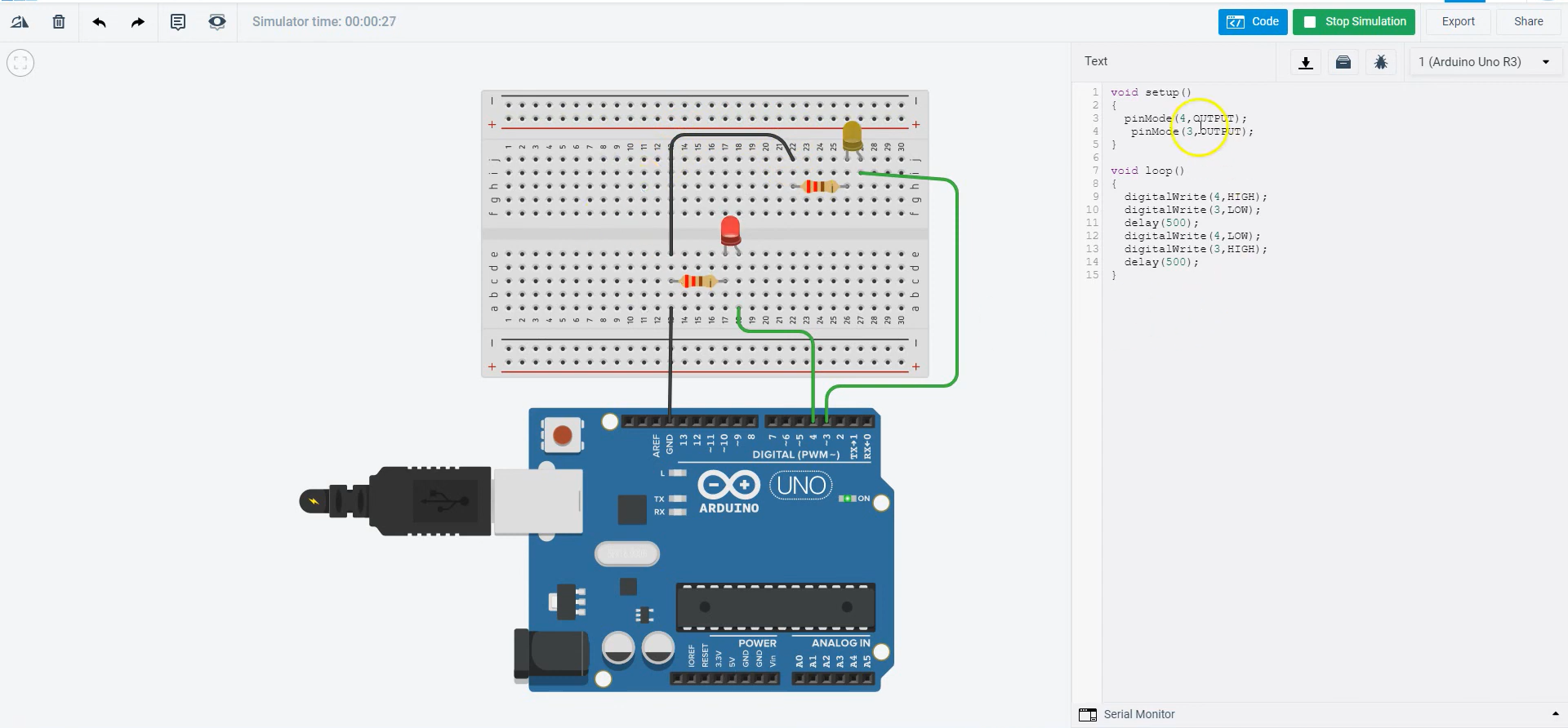Undo the last action
This screenshot has height=728, width=1568.
[x=99, y=22]
